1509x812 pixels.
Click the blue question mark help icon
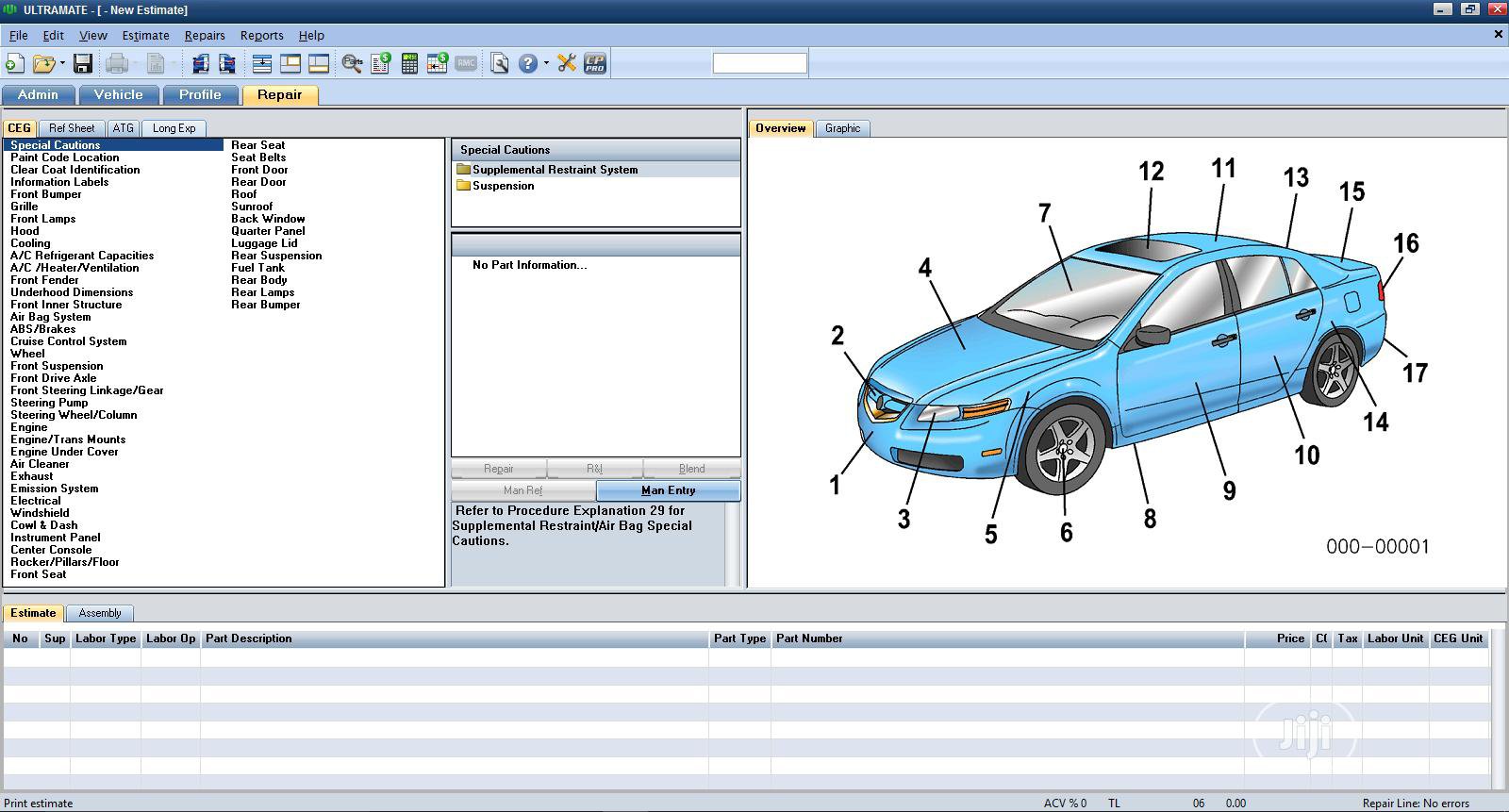coord(528,64)
